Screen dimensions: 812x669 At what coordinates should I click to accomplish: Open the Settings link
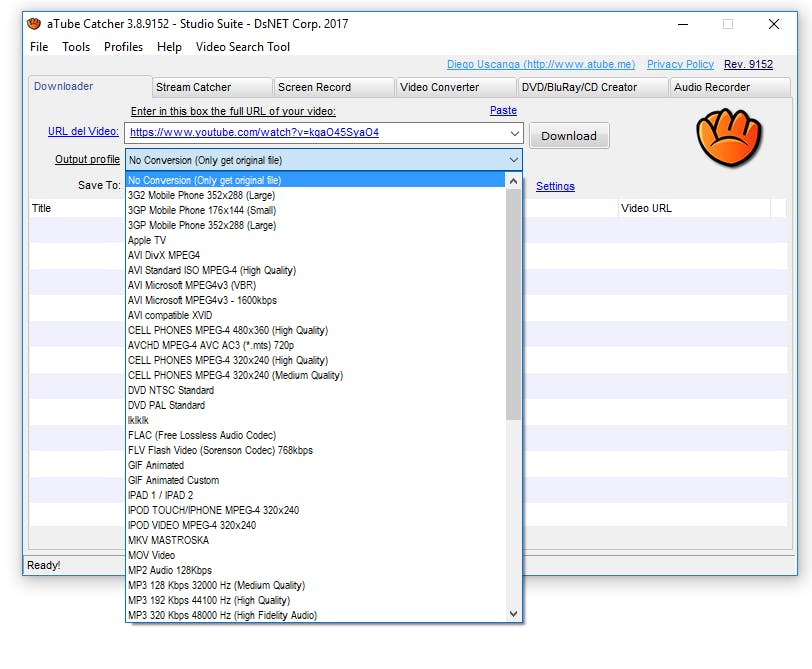click(555, 186)
